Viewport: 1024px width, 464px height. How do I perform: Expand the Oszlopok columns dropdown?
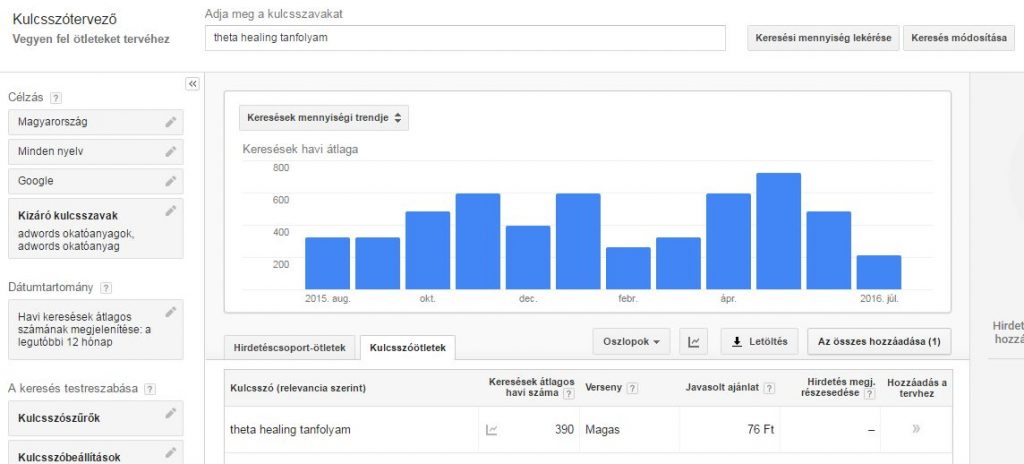point(631,342)
